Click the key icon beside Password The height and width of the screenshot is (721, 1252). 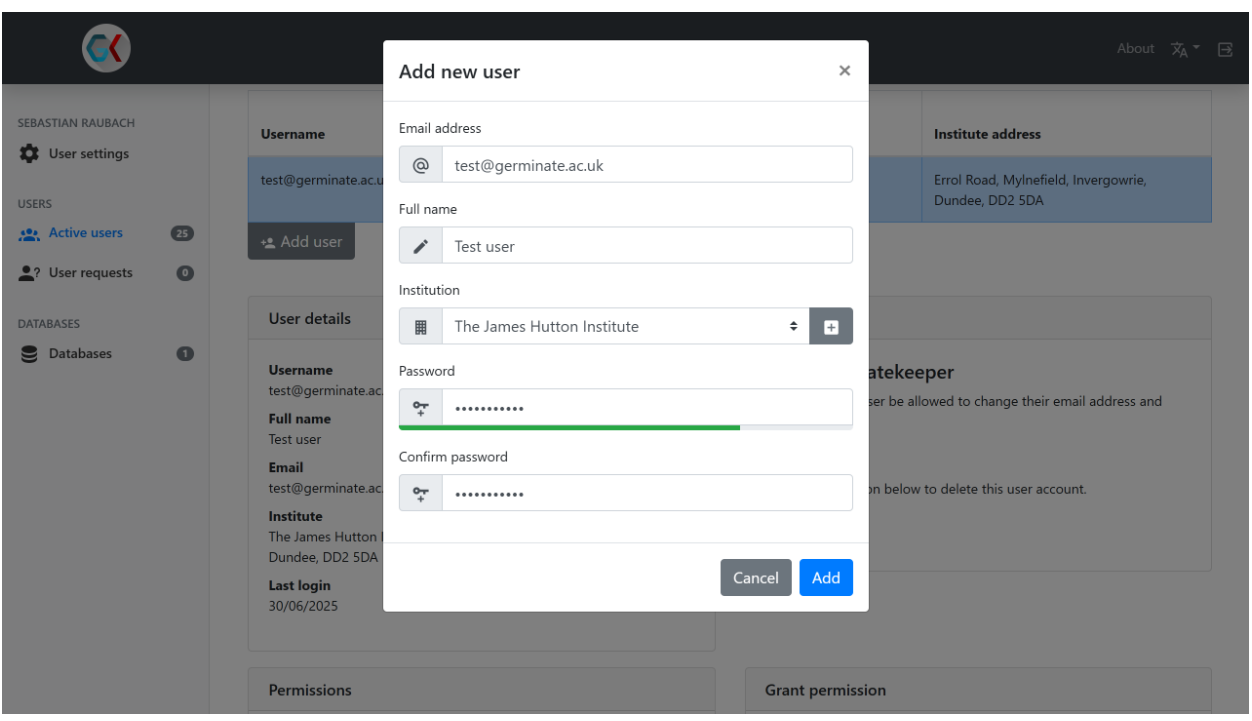tap(421, 407)
